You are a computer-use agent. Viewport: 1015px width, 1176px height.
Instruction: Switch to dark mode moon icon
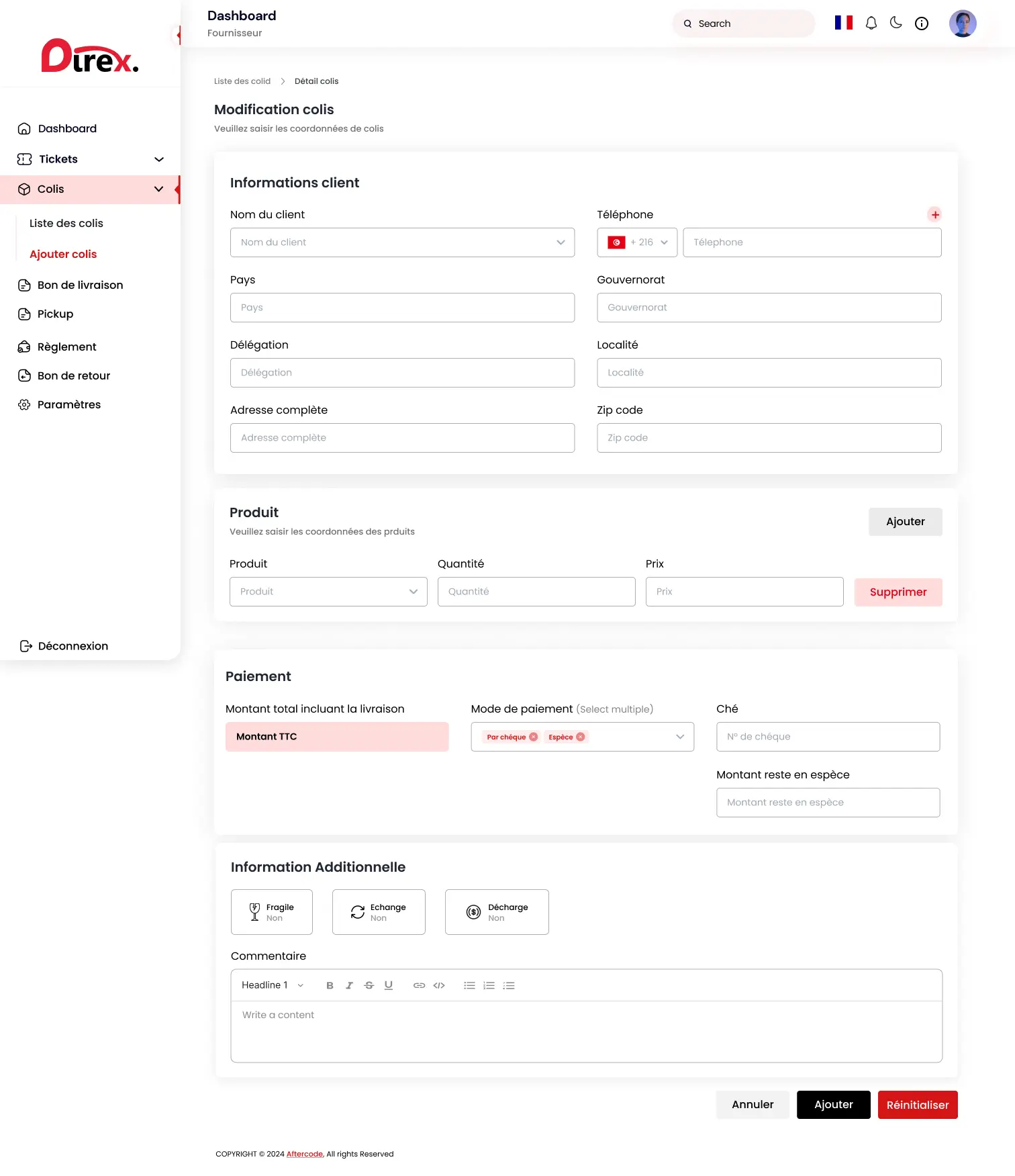[896, 23]
